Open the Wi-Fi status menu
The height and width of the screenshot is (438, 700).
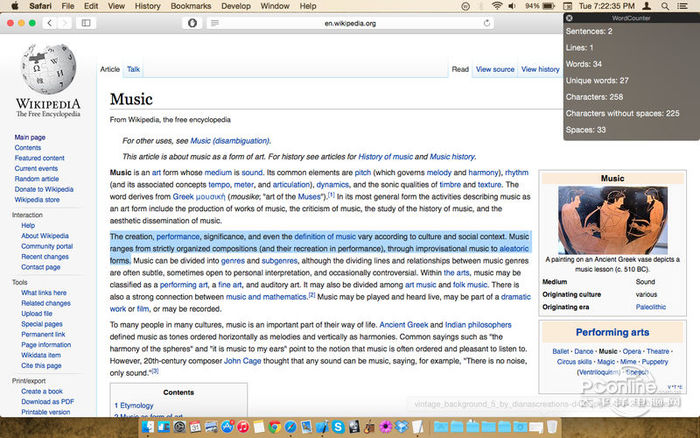click(496, 6)
